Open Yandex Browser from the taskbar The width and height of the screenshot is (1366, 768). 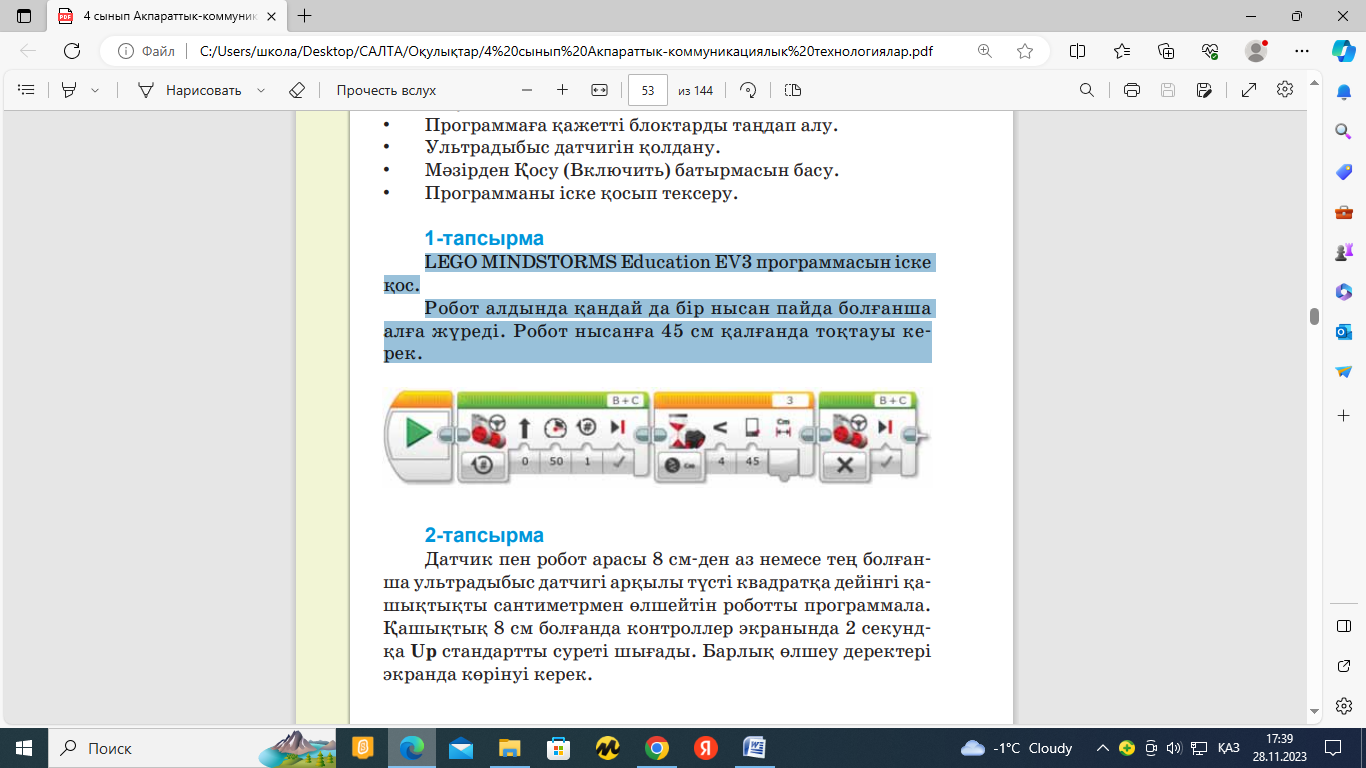coord(706,748)
